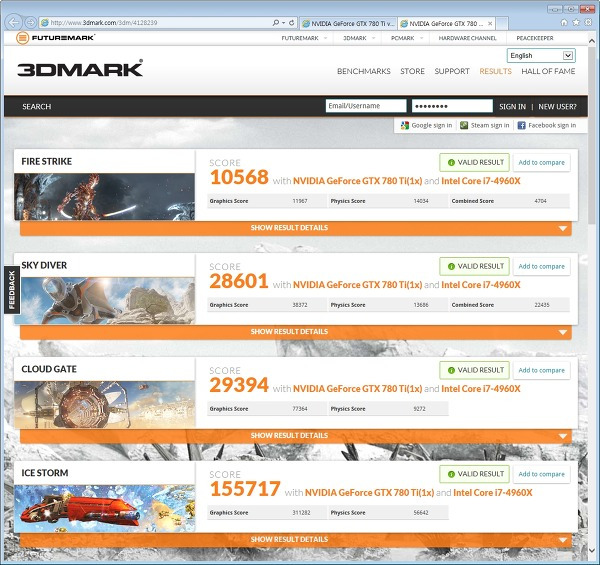This screenshot has width=600, height=565.
Task: Click Ice Storm score 155717
Action: click(x=245, y=489)
